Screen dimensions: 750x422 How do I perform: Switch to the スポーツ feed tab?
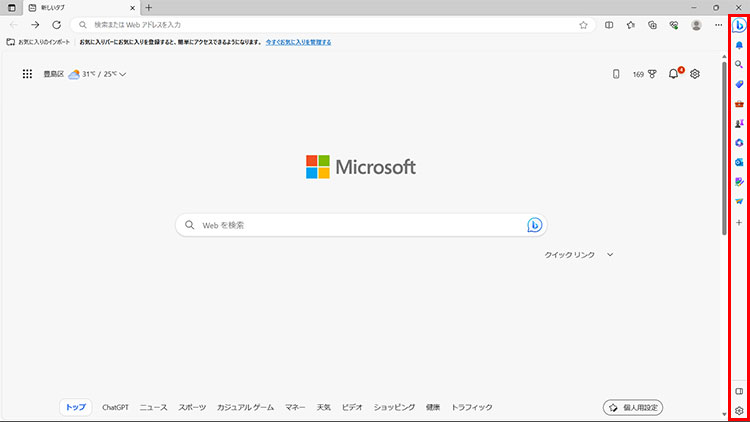(x=192, y=408)
